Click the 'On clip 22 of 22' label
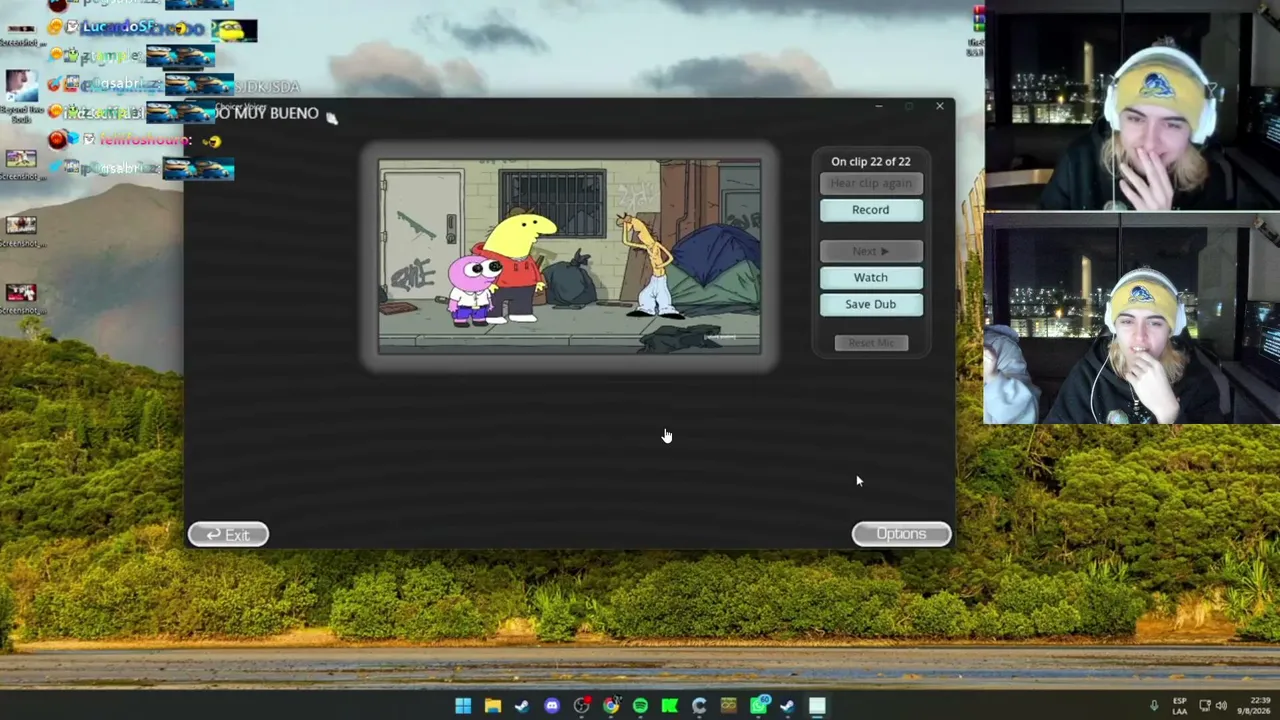The height and width of the screenshot is (720, 1280). point(871,161)
